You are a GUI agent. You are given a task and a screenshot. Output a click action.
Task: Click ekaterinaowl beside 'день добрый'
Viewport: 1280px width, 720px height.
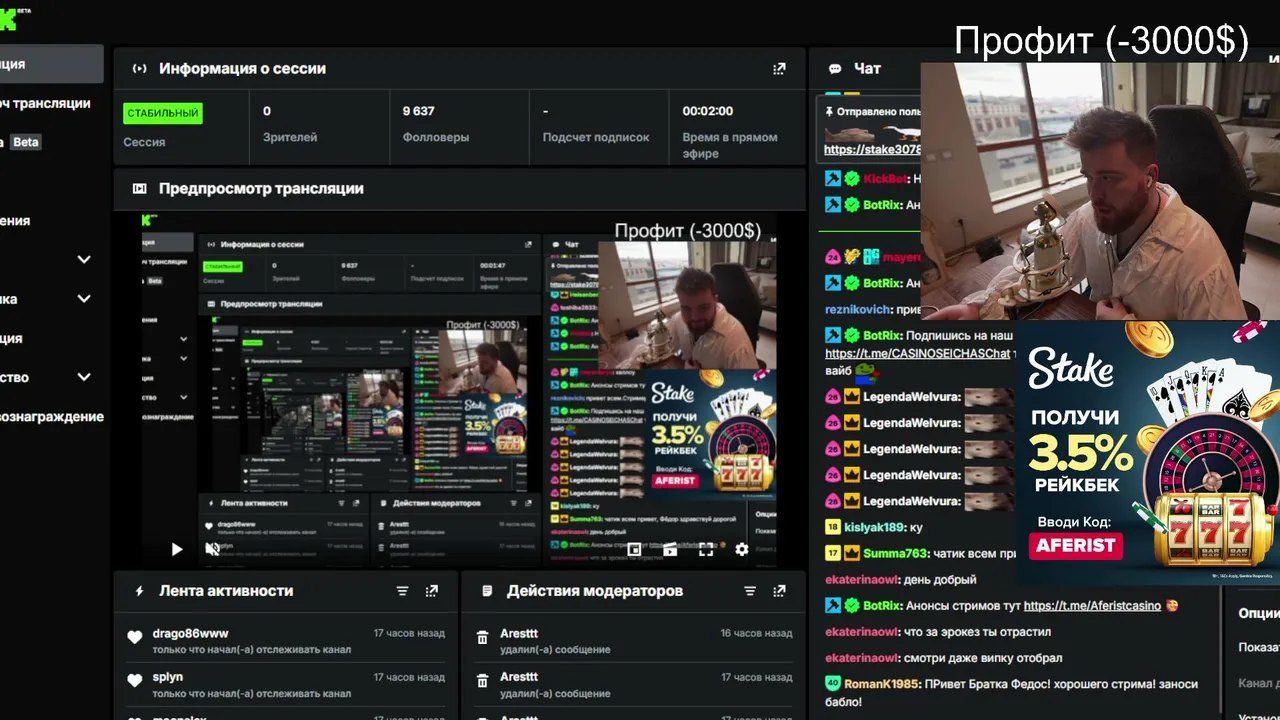click(862, 579)
